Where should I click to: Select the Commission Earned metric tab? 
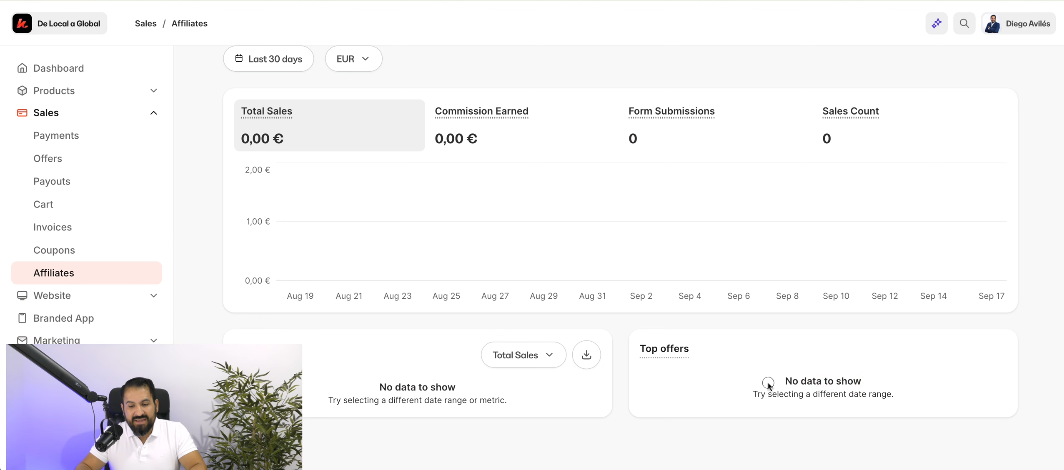point(481,112)
